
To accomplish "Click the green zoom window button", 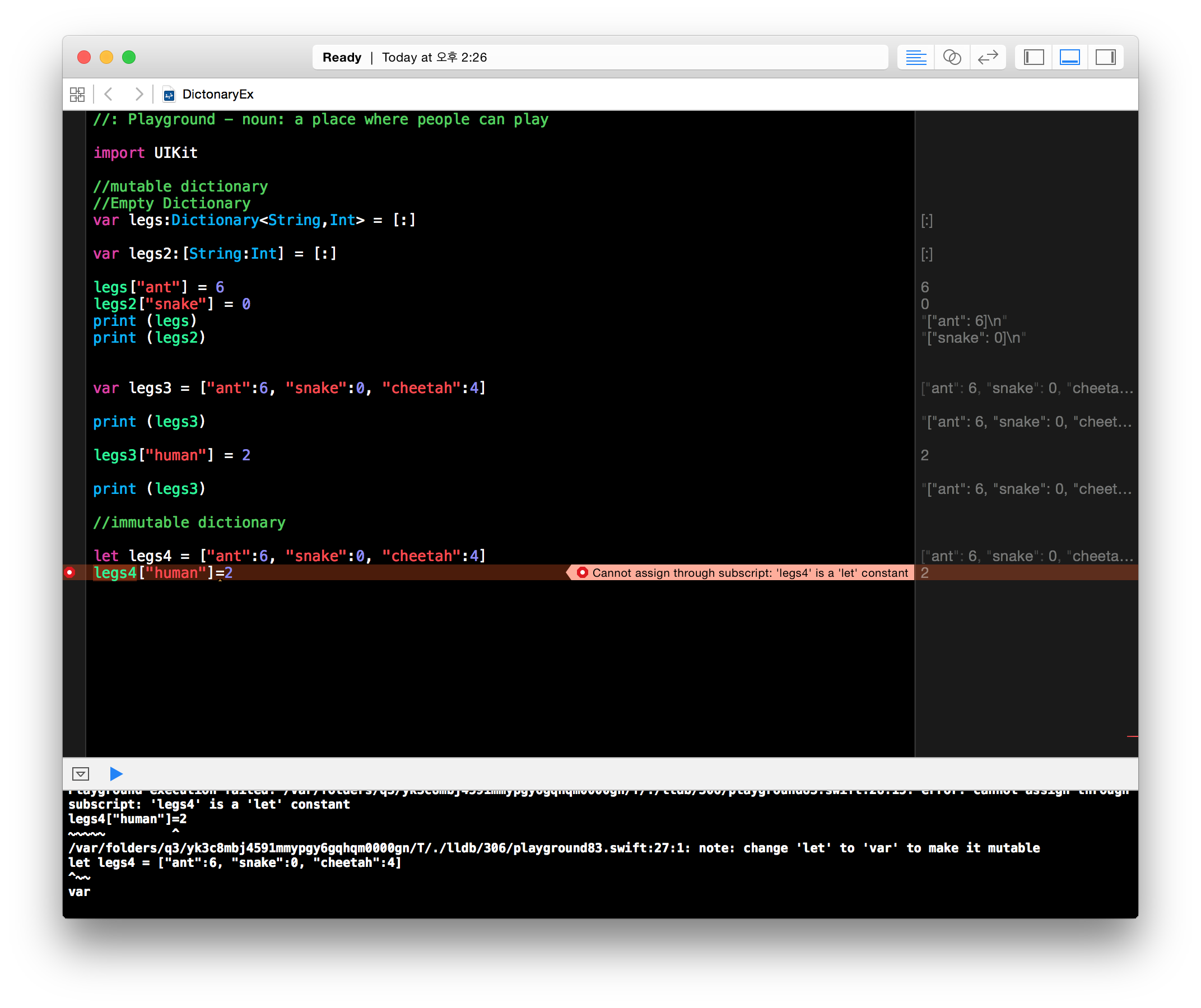I will pos(129,57).
